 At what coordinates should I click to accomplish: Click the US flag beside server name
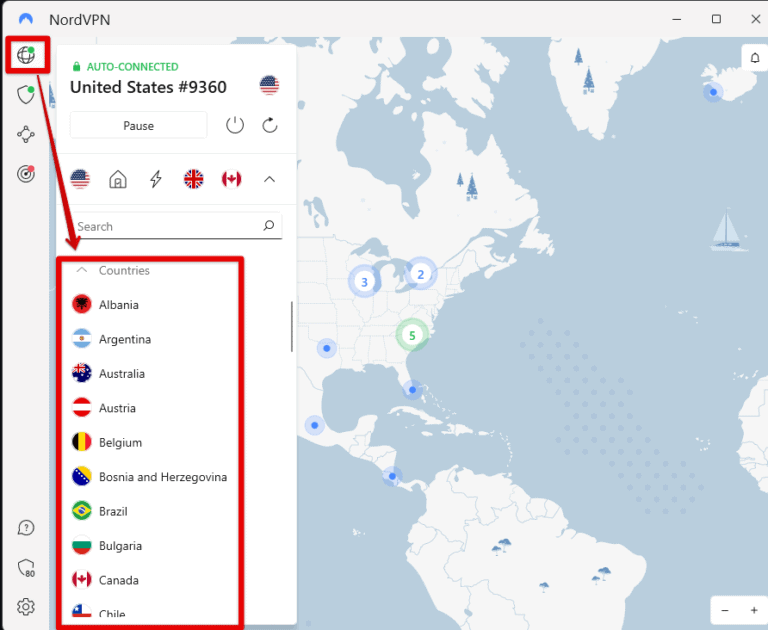[x=269, y=85]
